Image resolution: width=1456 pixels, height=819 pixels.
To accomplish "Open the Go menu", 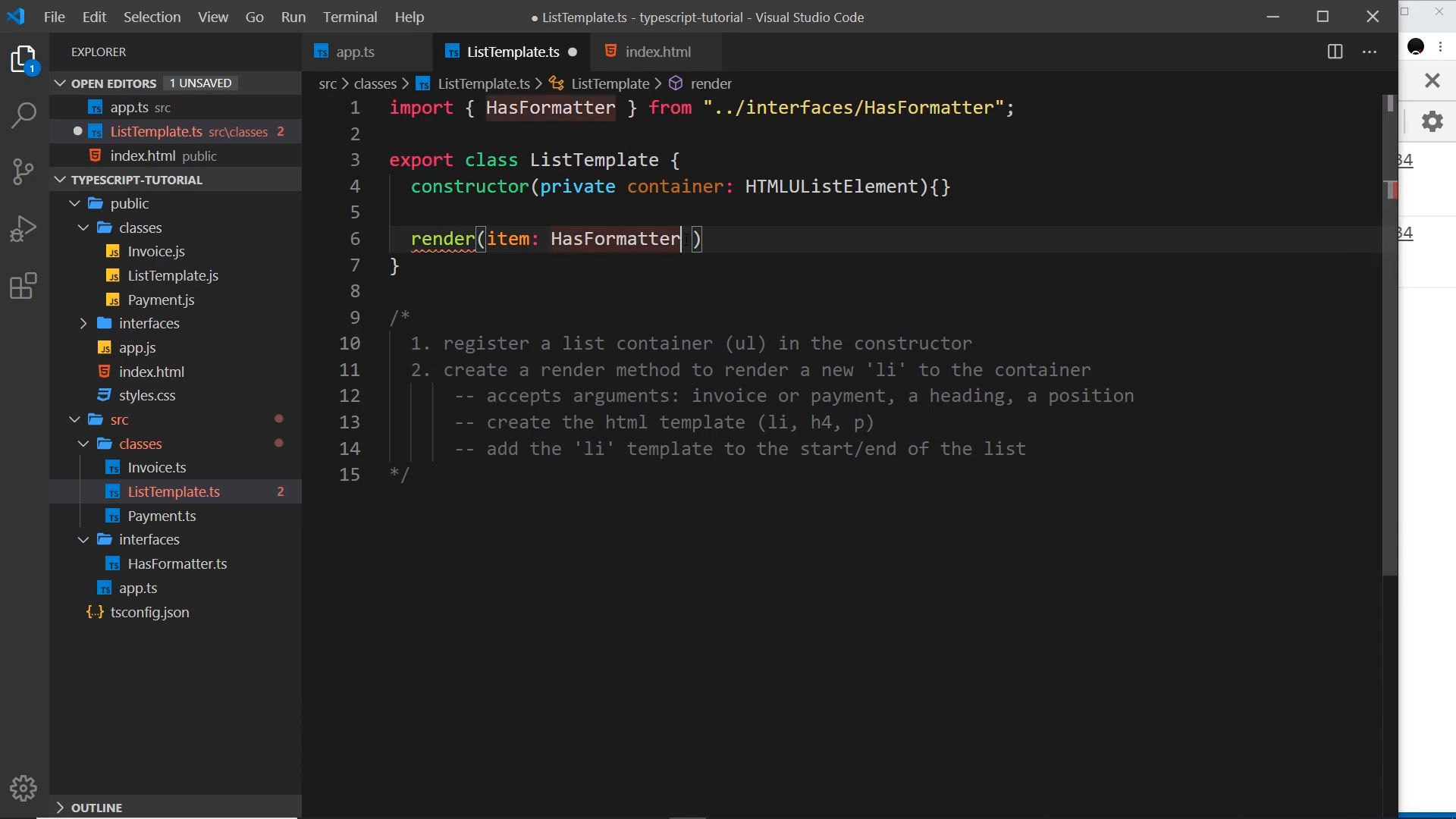I will (x=255, y=17).
